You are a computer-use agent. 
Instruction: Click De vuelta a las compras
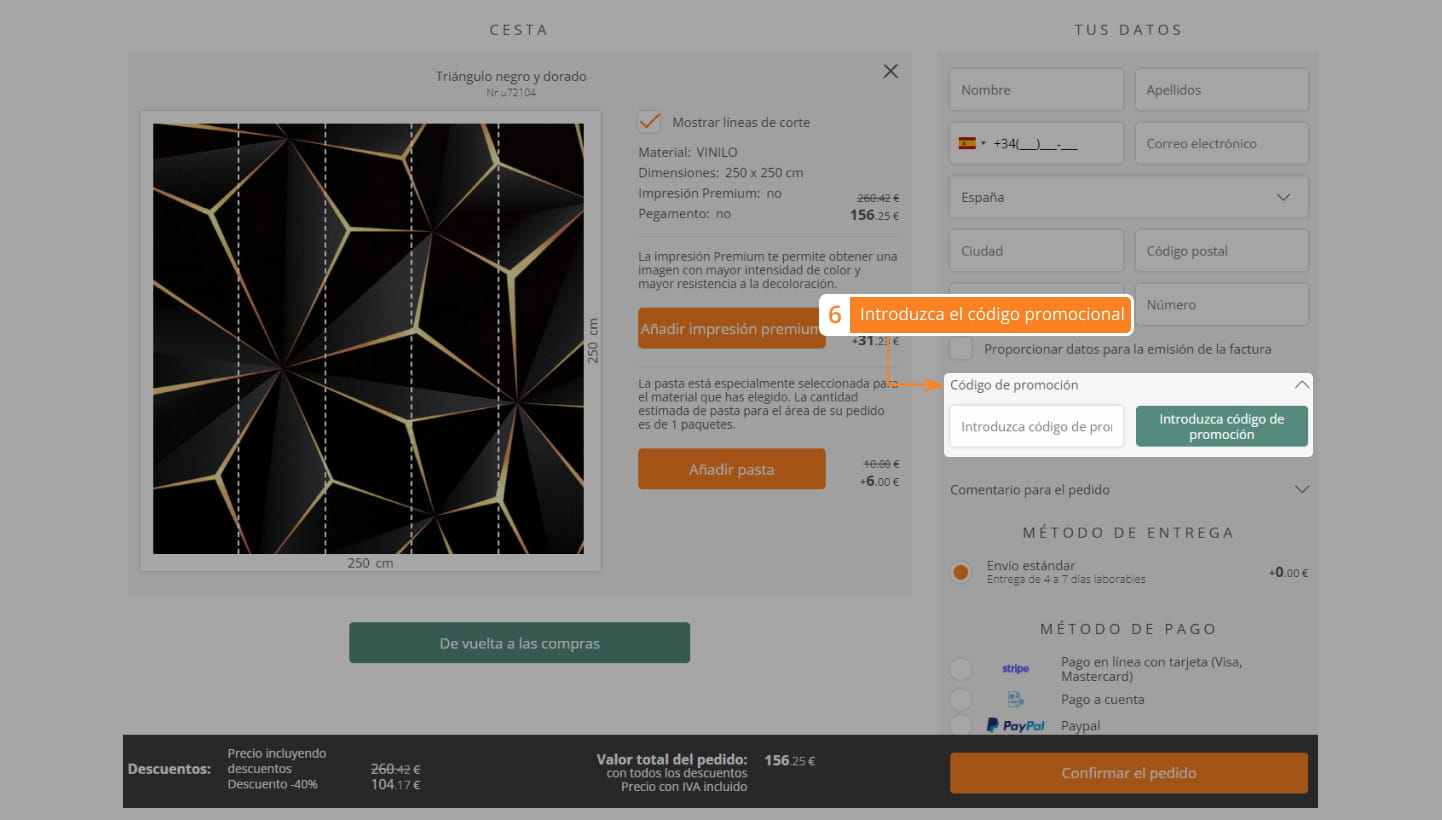tap(519, 643)
